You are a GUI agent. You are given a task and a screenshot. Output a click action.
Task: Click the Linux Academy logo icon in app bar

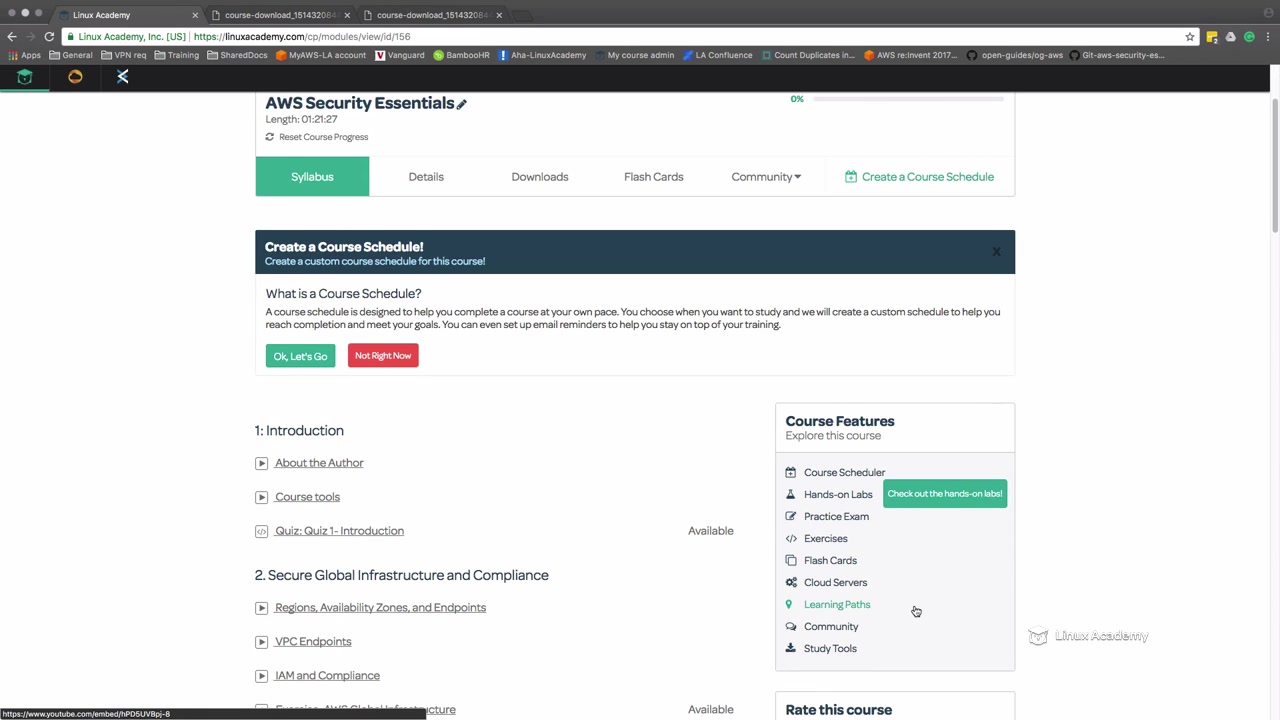point(25,77)
